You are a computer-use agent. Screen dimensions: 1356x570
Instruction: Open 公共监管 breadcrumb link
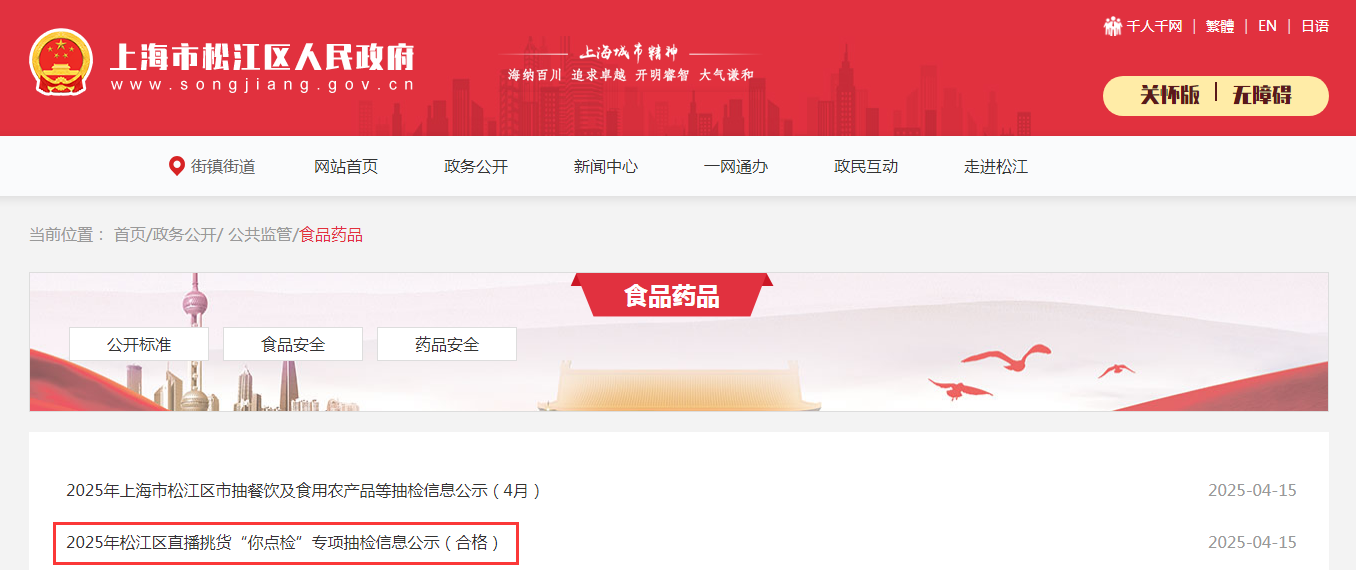tap(260, 235)
